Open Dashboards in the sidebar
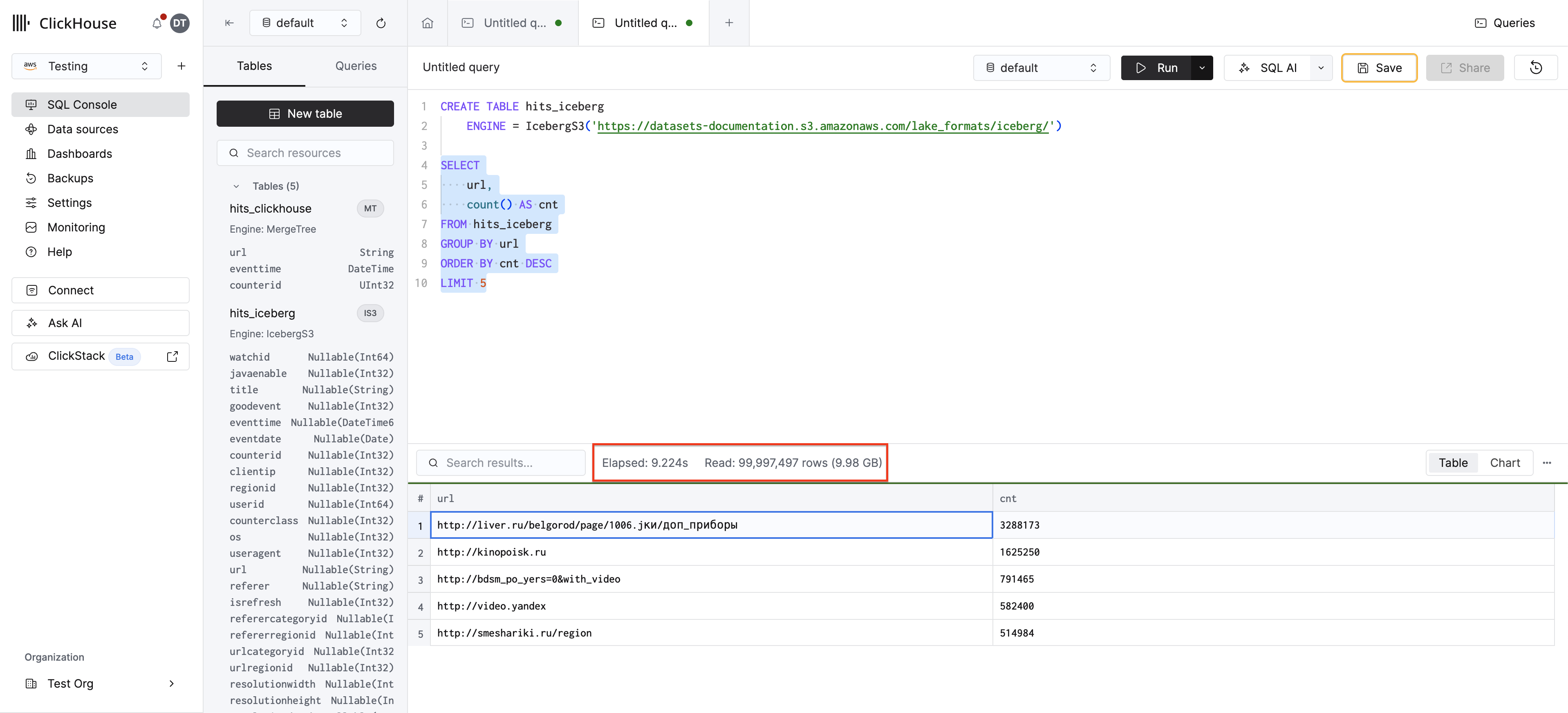The height and width of the screenshot is (713, 1568). pos(80,153)
